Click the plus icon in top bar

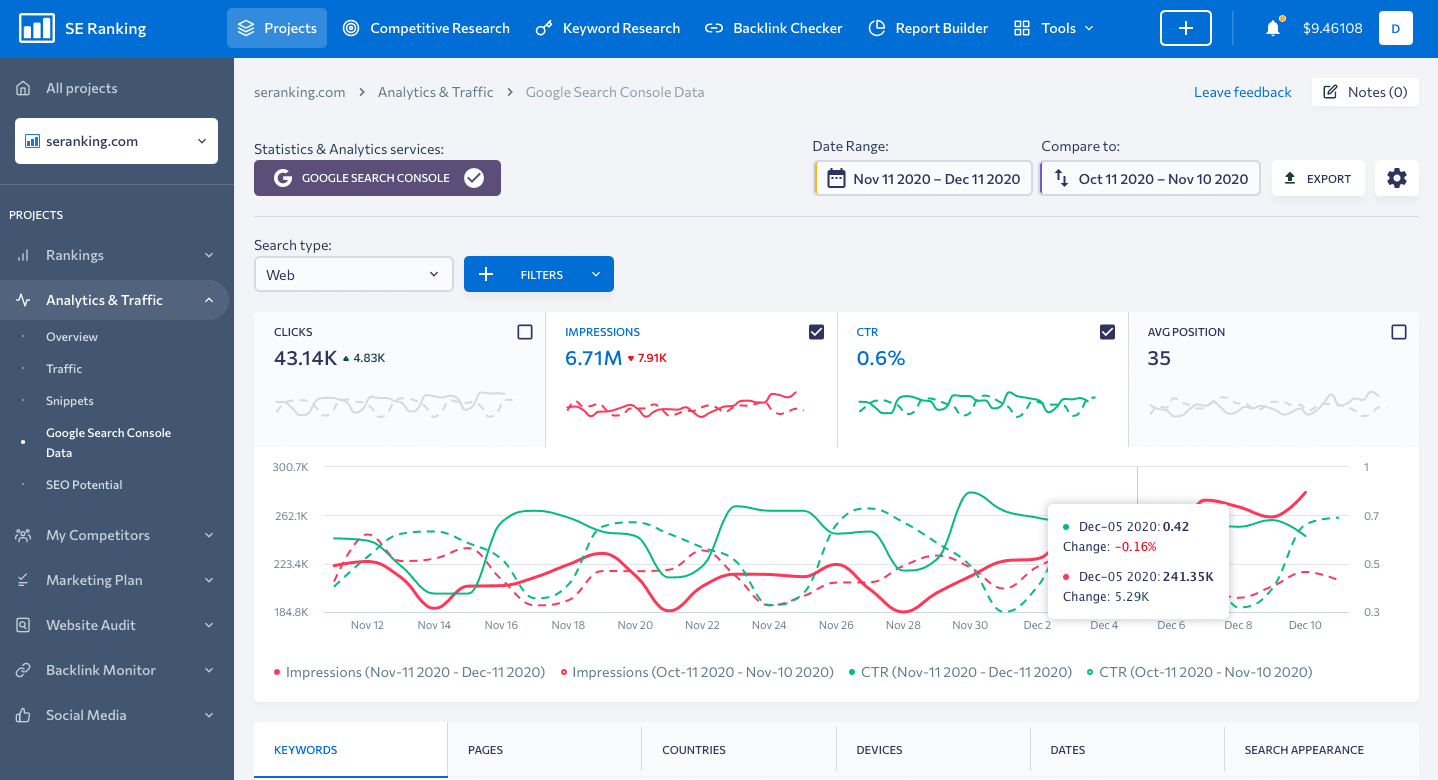click(x=1185, y=28)
